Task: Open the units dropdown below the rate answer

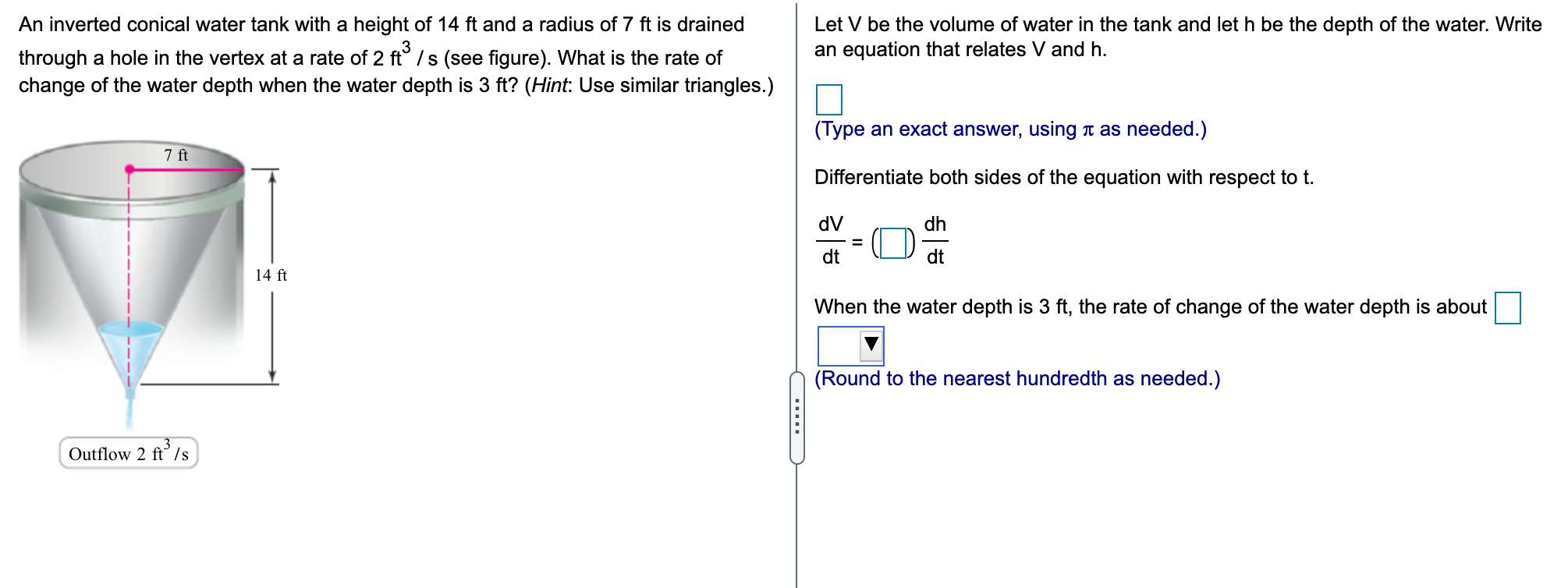Action: tap(851, 345)
